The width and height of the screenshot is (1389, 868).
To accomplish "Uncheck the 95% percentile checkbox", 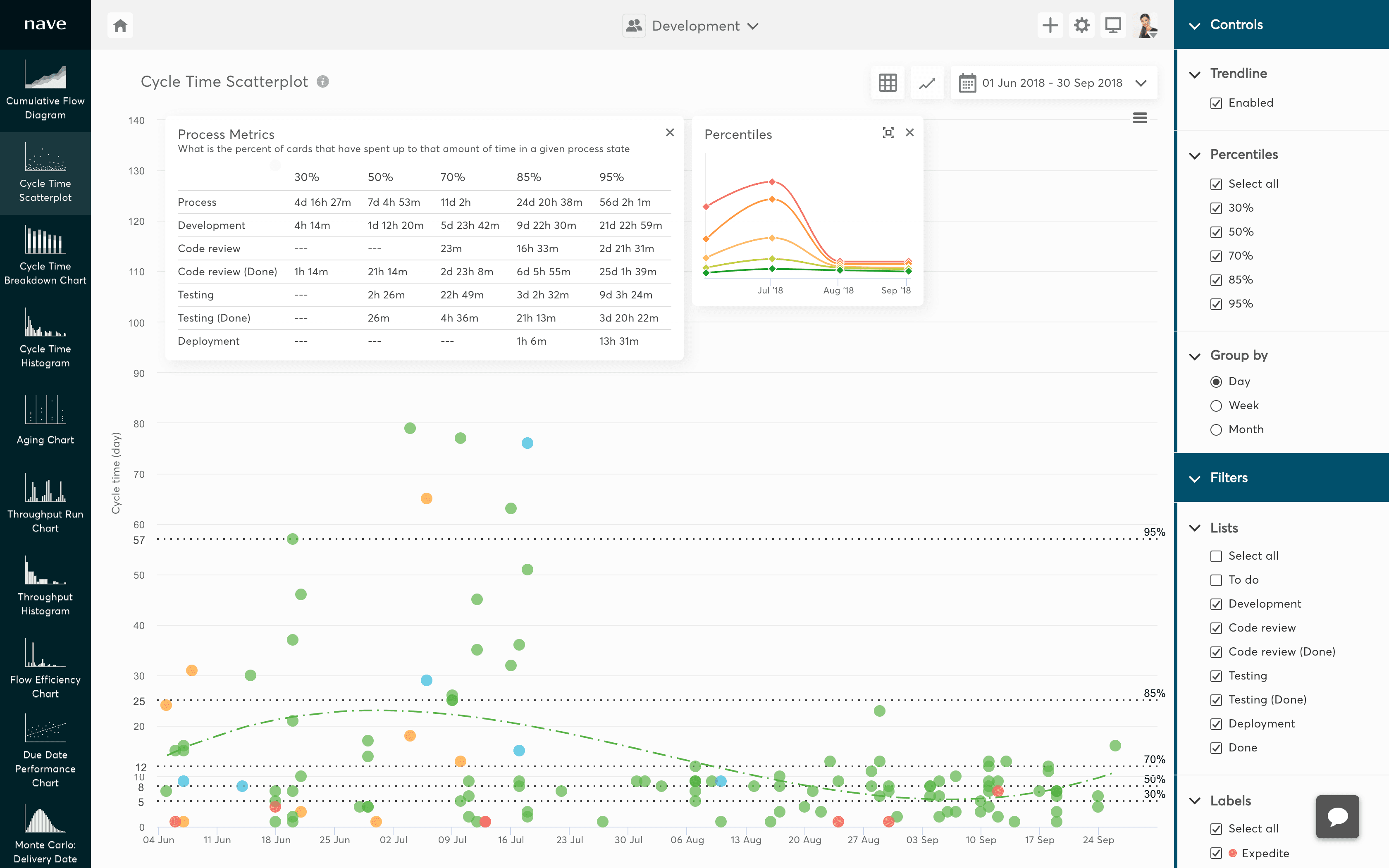I will point(1217,304).
